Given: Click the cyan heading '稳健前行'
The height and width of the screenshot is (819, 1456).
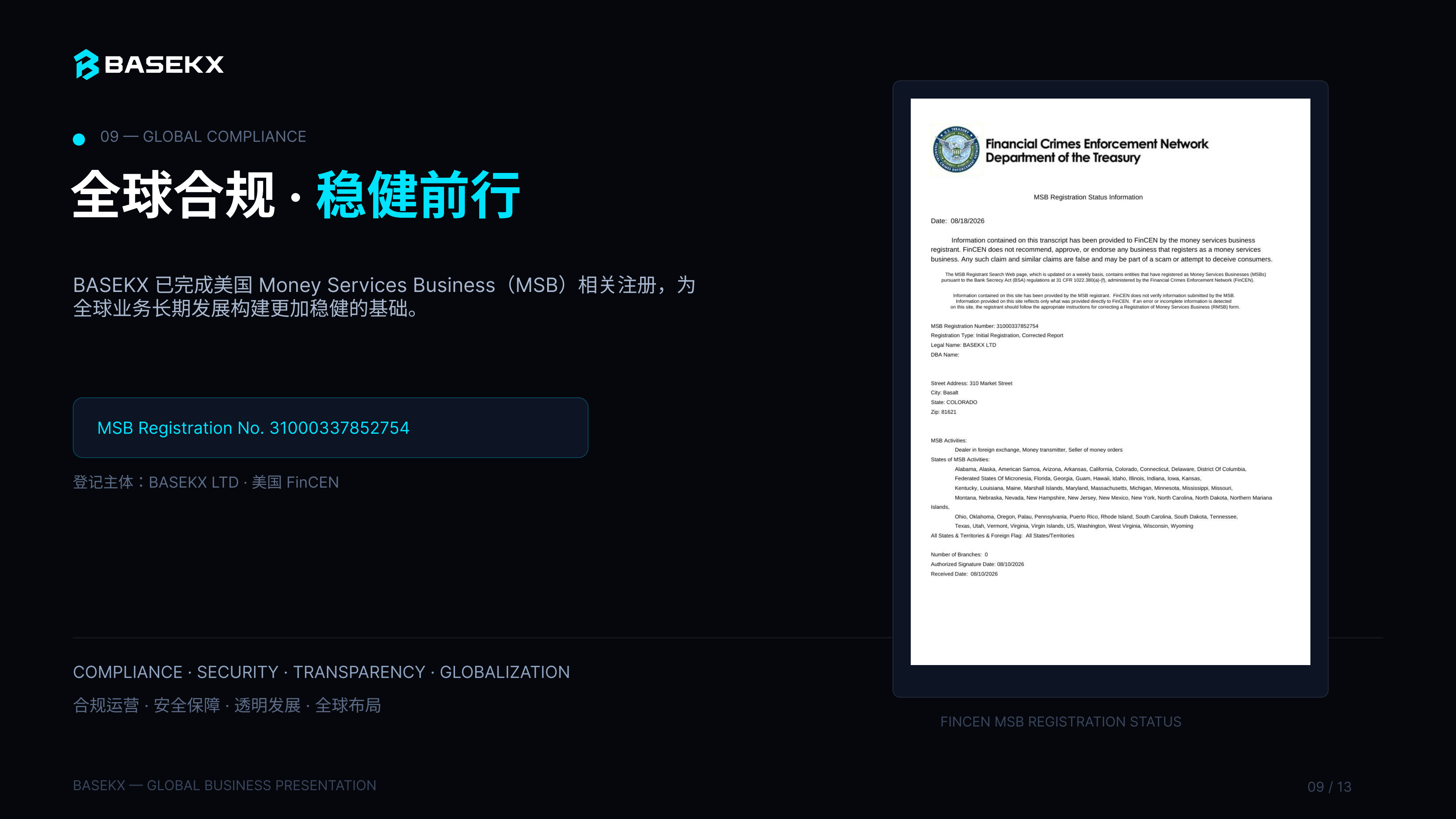Looking at the screenshot, I should pyautogui.click(x=418, y=195).
